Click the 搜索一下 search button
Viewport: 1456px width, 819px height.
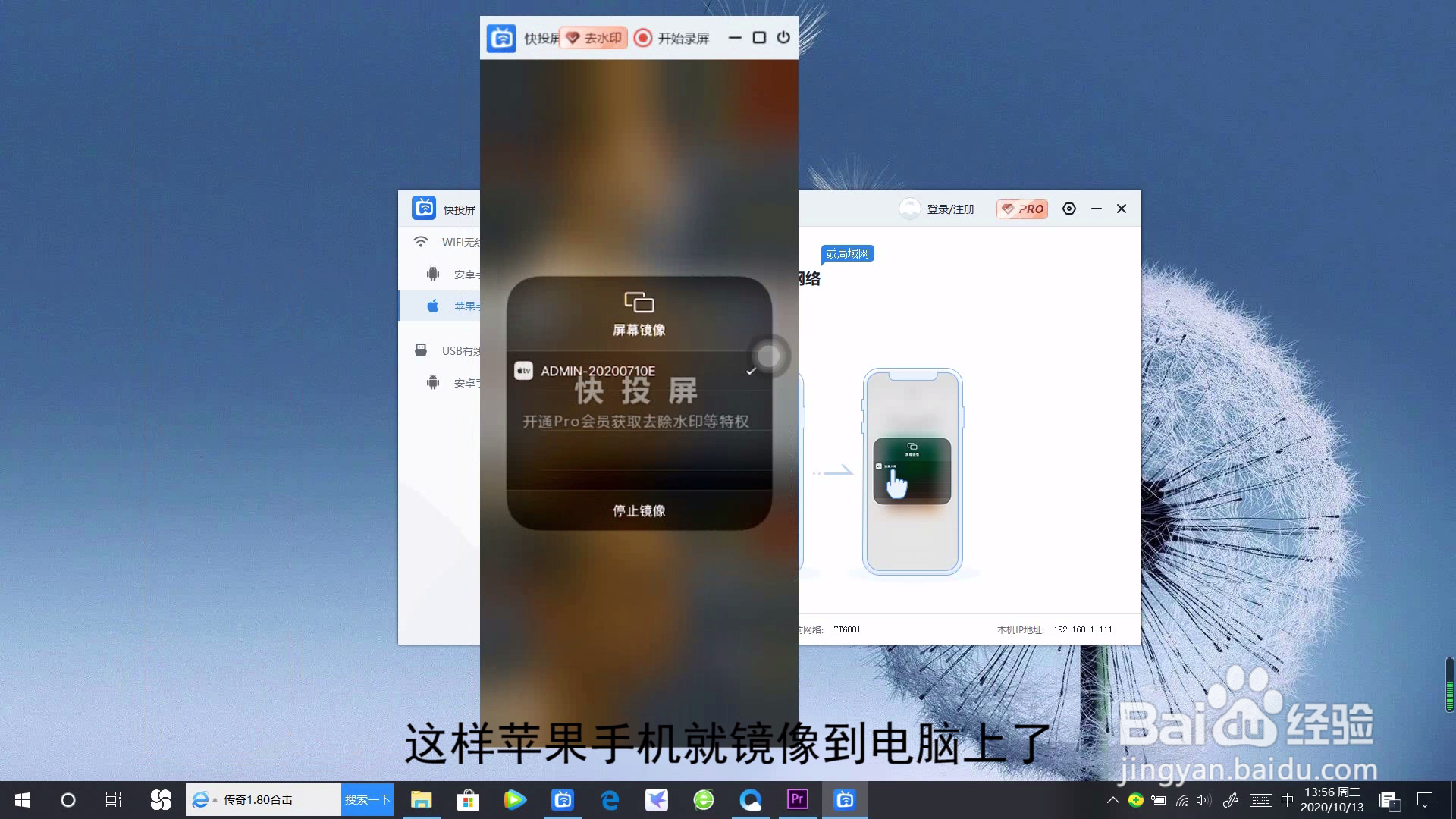click(367, 799)
